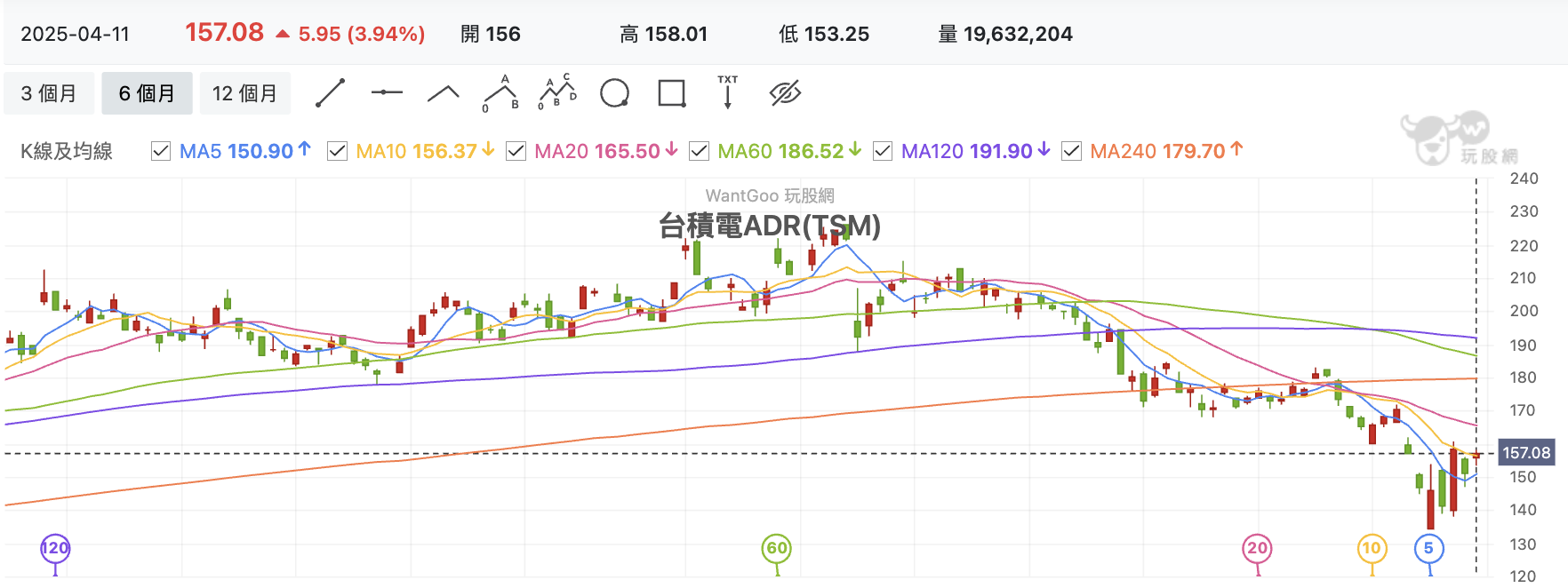Uncheck the MA60 moving average checkbox

699,151
